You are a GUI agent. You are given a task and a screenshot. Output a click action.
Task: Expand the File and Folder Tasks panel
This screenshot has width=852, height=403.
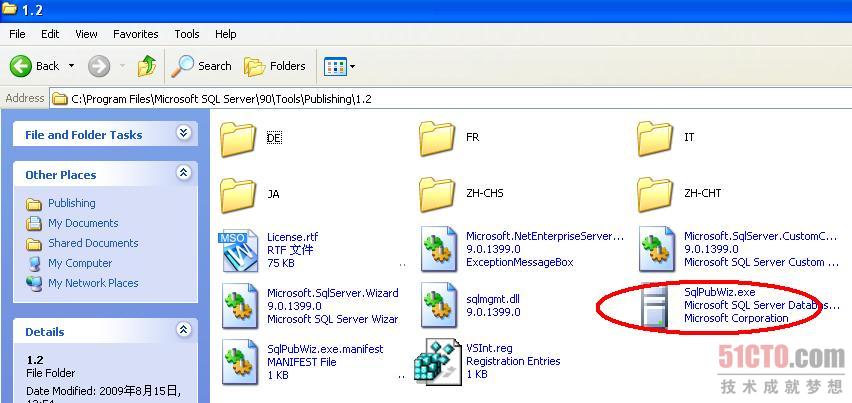tap(184, 133)
